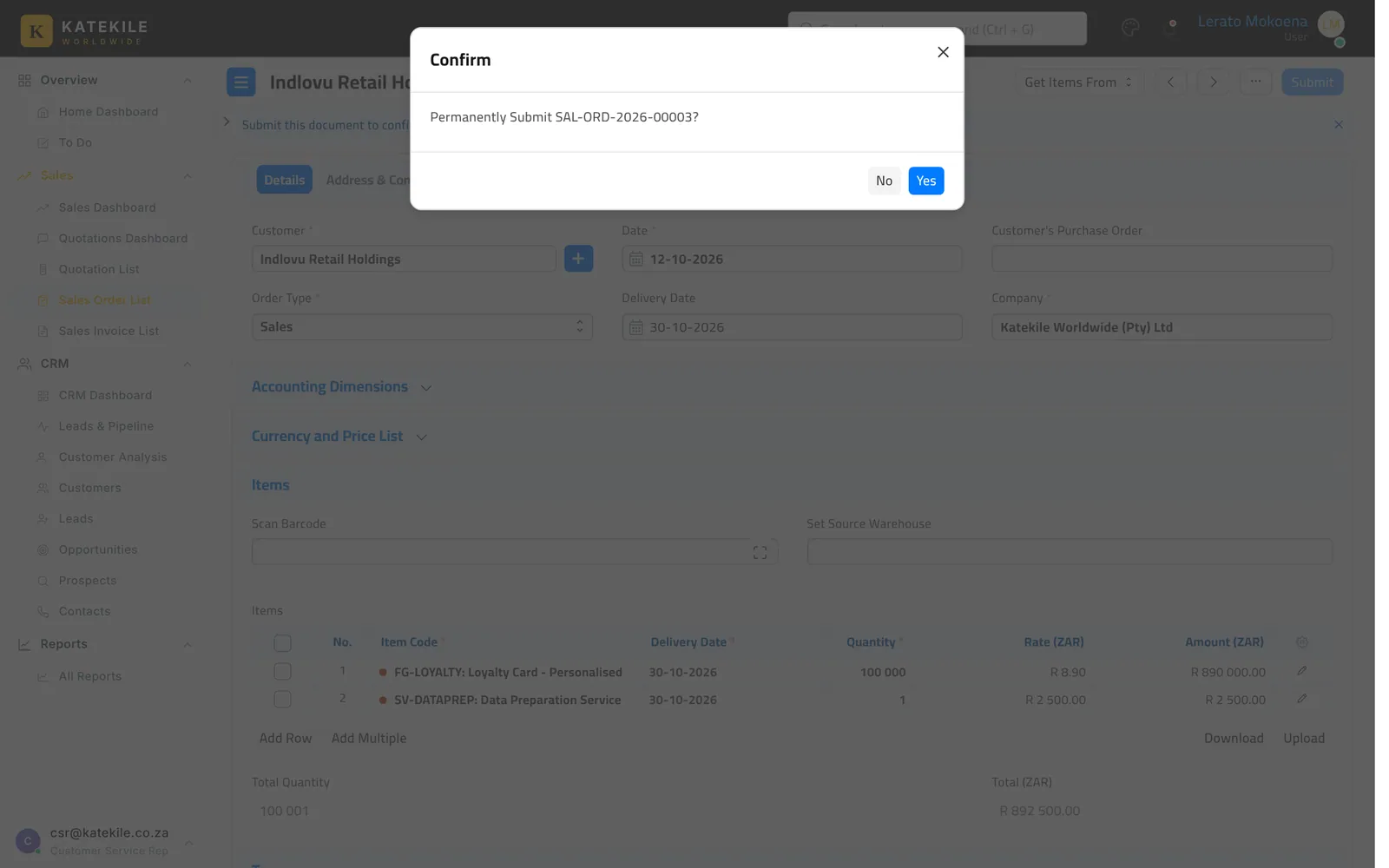Open Quotation List in sidebar

coord(99,270)
